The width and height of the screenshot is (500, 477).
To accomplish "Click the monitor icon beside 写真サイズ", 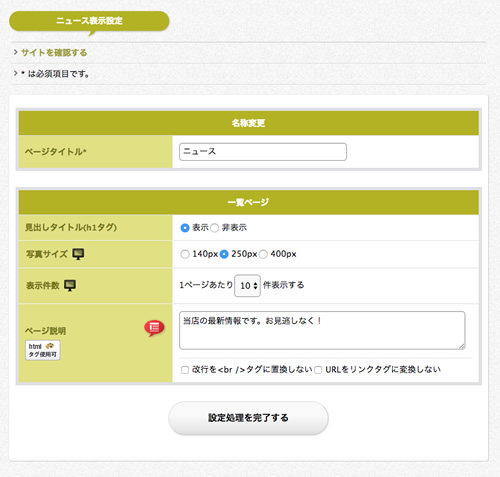I will tap(78, 254).
